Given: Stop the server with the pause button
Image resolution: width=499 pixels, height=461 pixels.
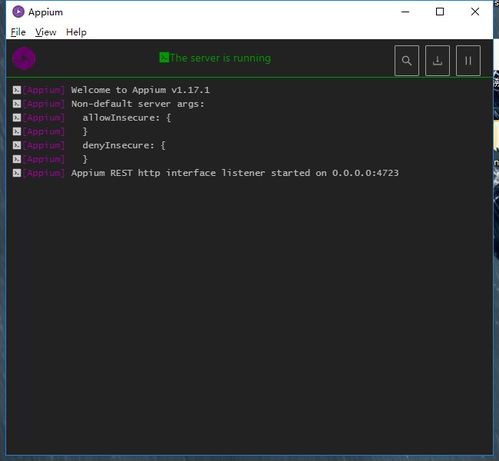Looking at the screenshot, I should click(x=468, y=61).
